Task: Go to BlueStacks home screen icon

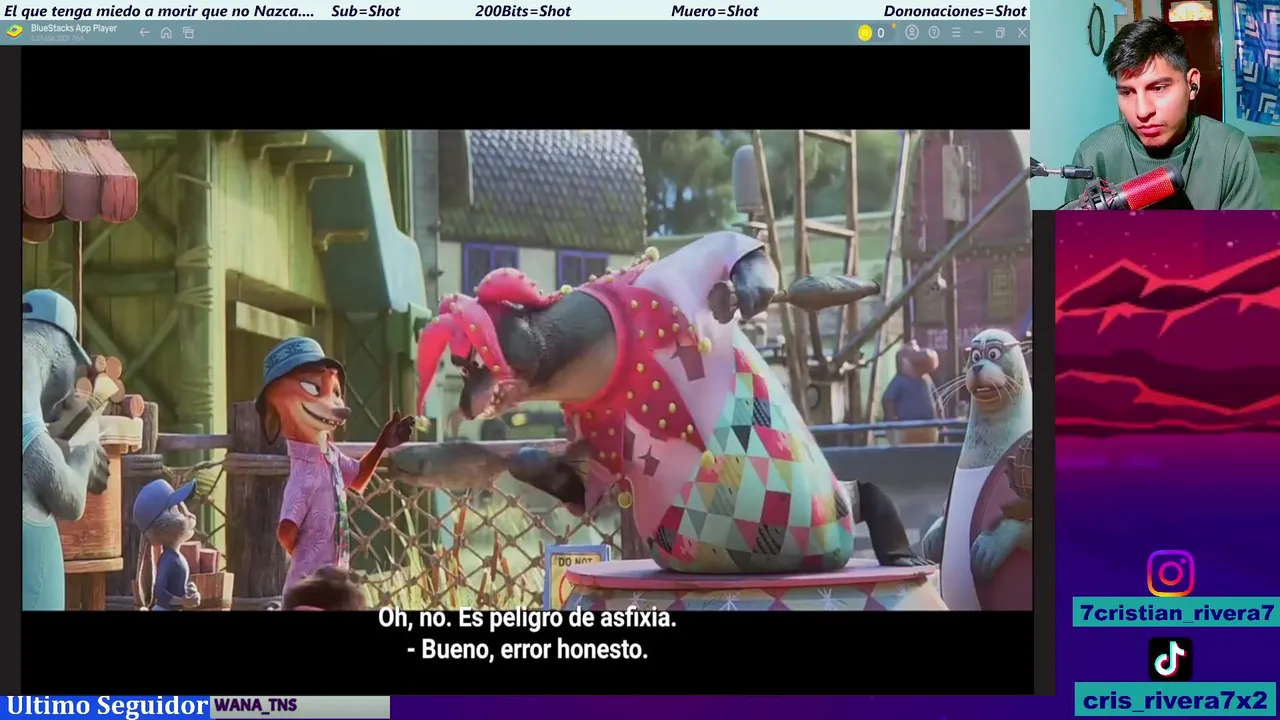Action: point(166,33)
